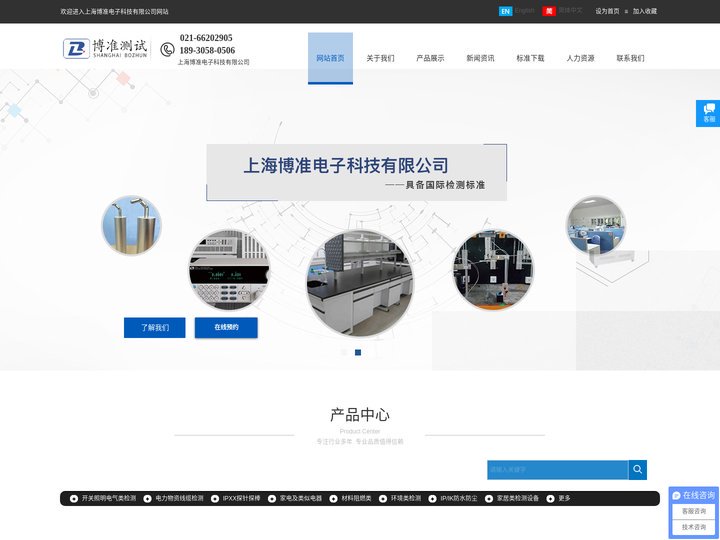Click the 电力物资线缆检测 category

[x=179, y=498]
